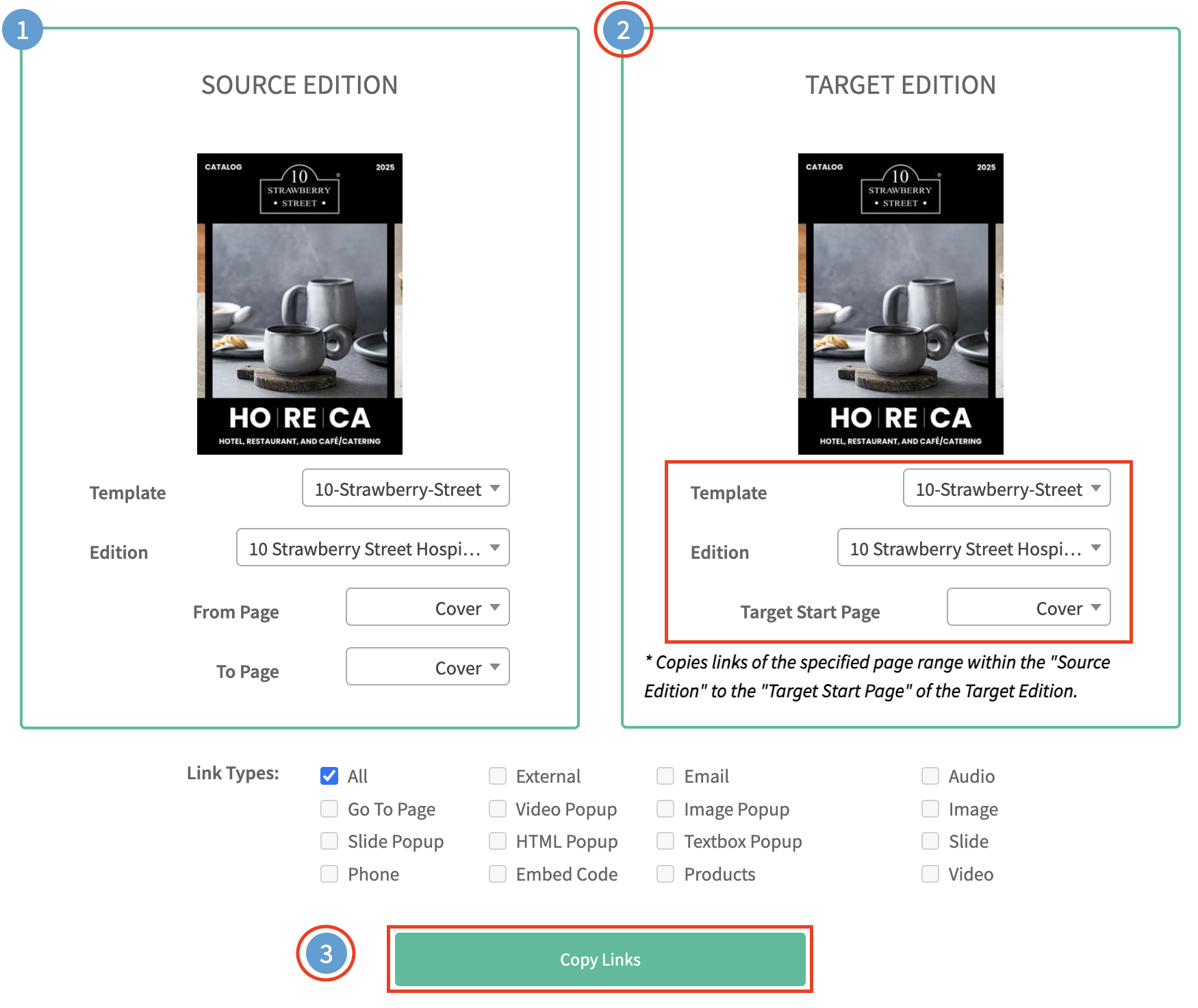
Task: Expand the From Page dropdown
Action: pyautogui.click(x=428, y=607)
